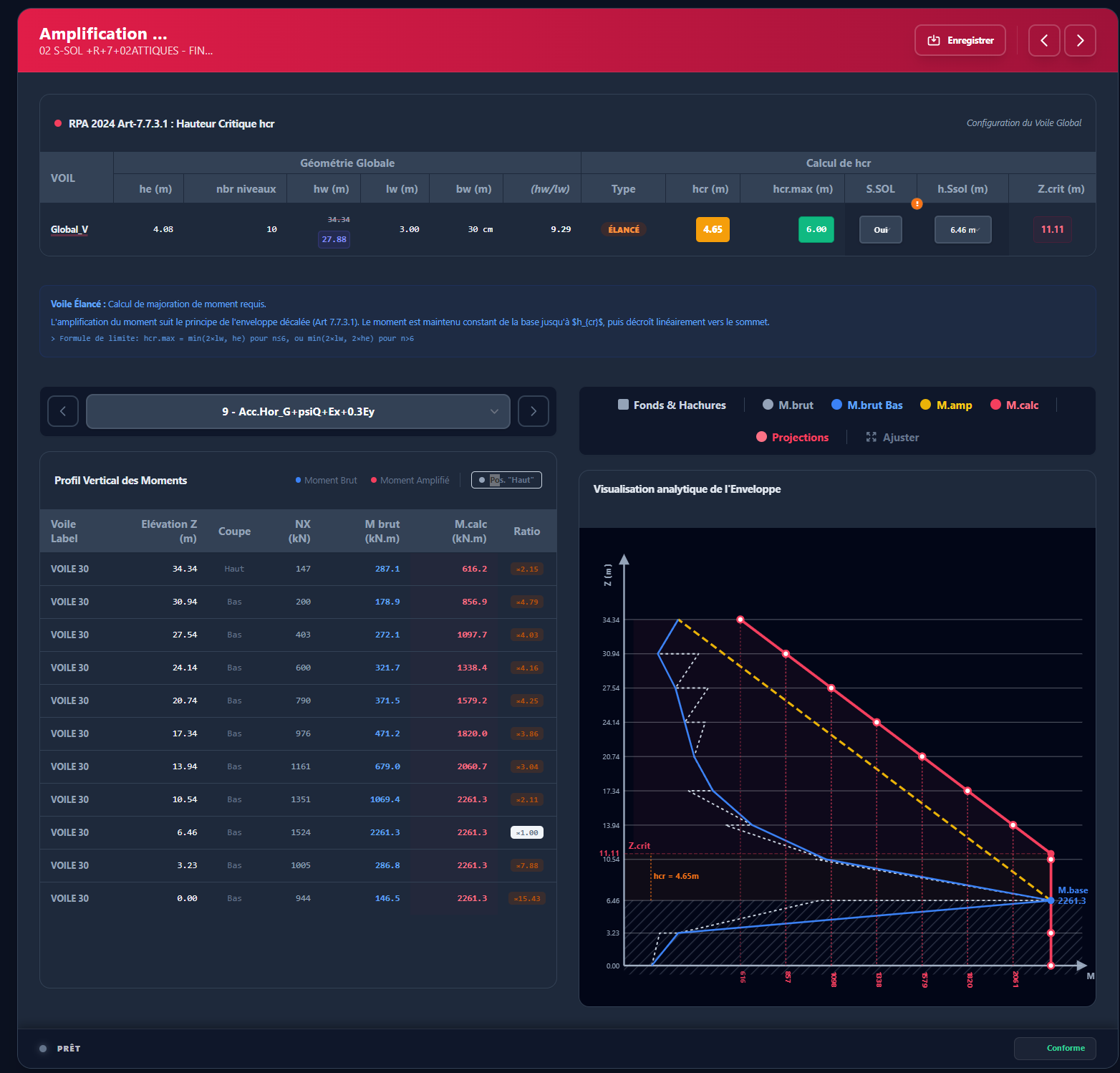Open the Global_V voile link

tap(68, 229)
